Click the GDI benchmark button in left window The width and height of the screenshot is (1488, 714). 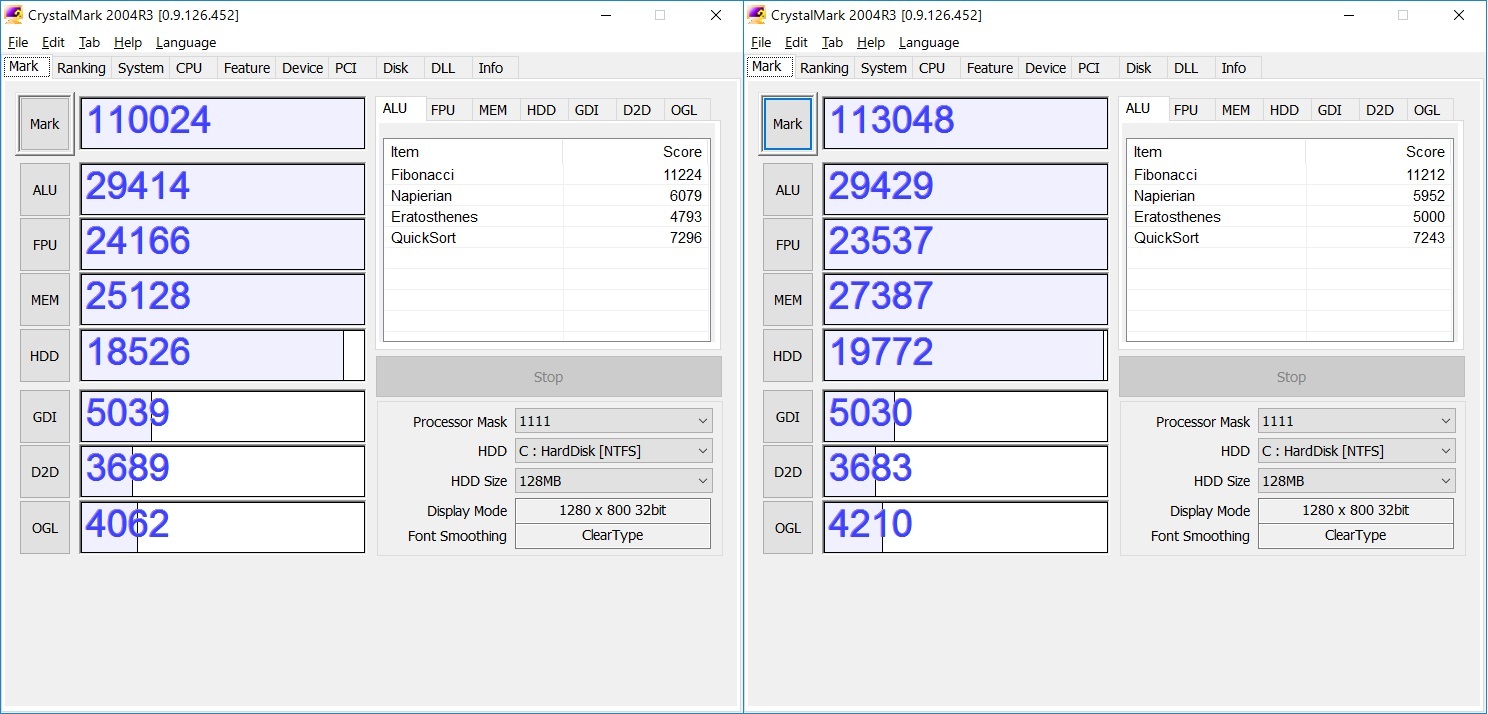tap(45, 417)
